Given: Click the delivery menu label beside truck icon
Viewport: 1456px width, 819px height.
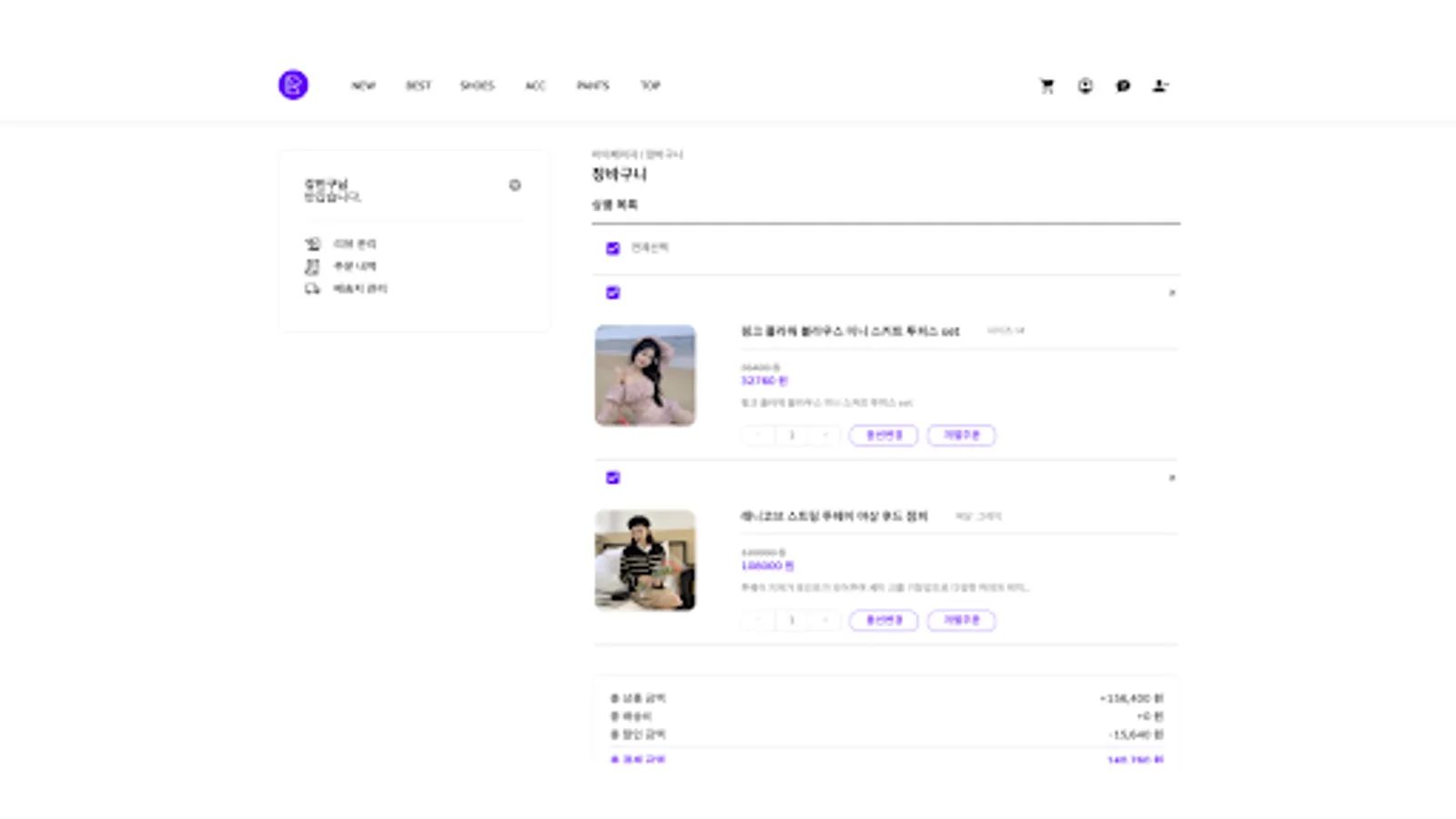Looking at the screenshot, I should (x=360, y=288).
